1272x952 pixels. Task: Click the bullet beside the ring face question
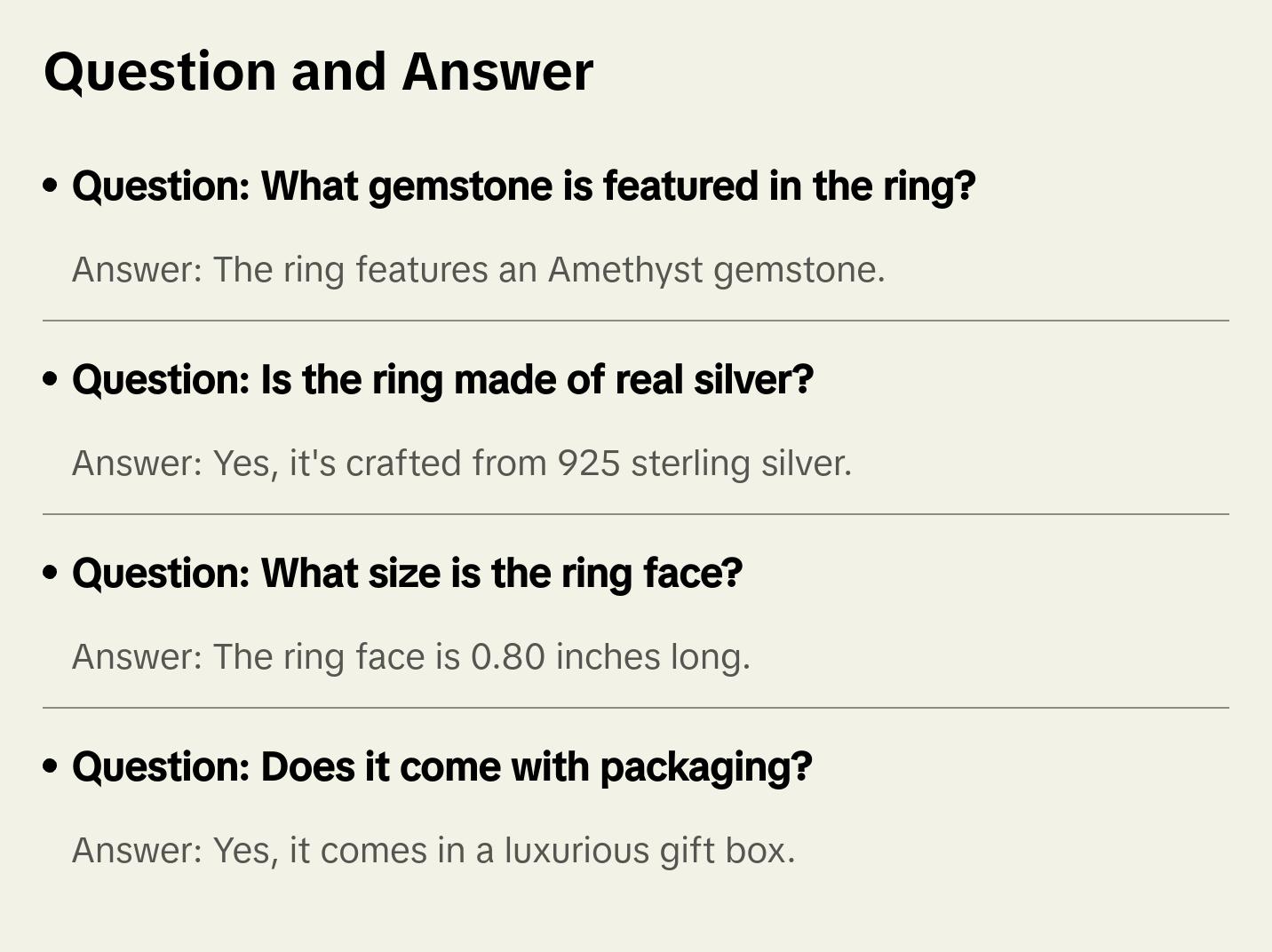(51, 574)
